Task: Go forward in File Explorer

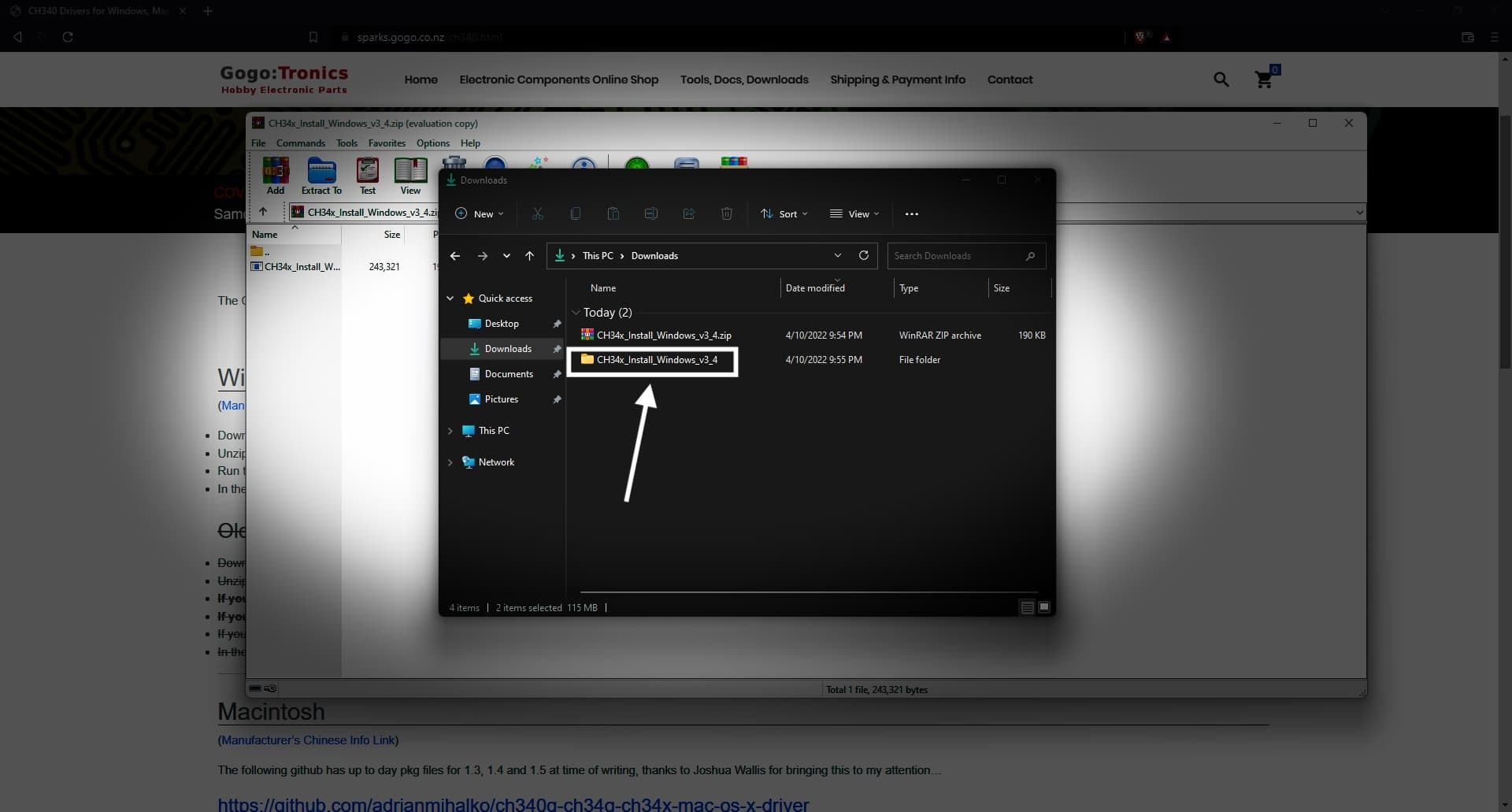Action: click(x=483, y=256)
